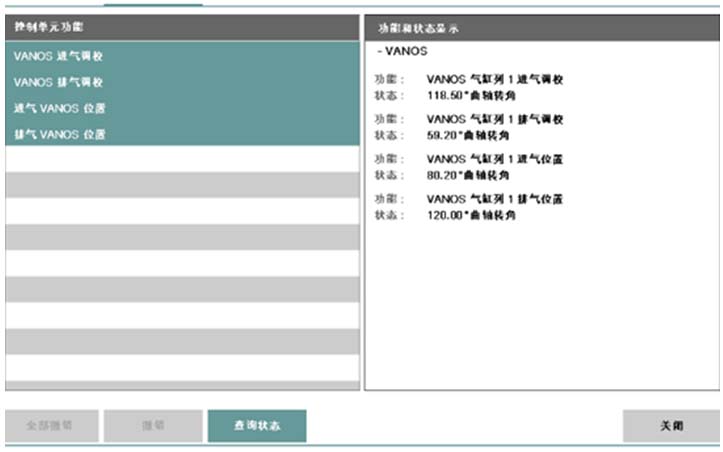The height and width of the screenshot is (452, 723).
Task: Click the first empty row below "排气 VANOS 位置"
Action: coord(181,160)
